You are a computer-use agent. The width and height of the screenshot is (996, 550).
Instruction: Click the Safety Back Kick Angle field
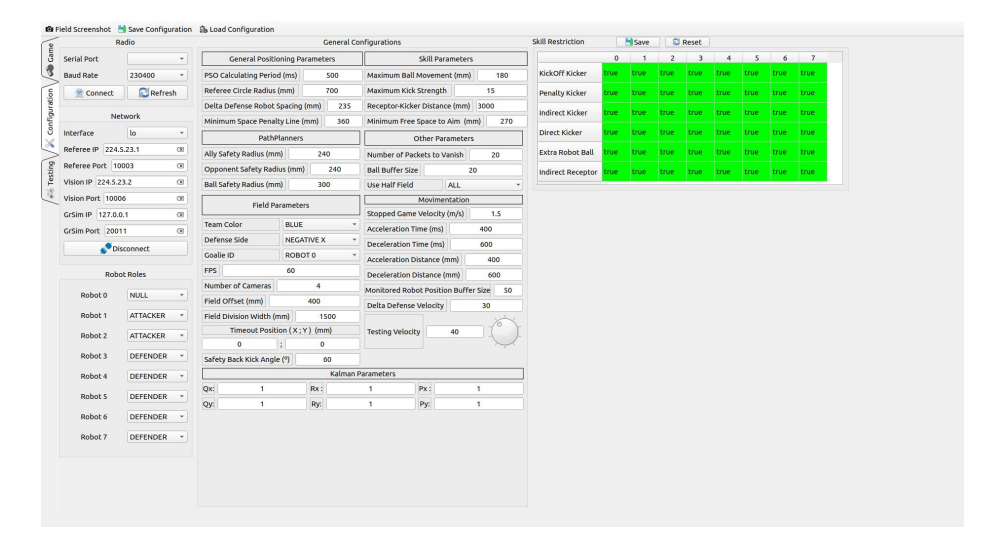click(327, 359)
